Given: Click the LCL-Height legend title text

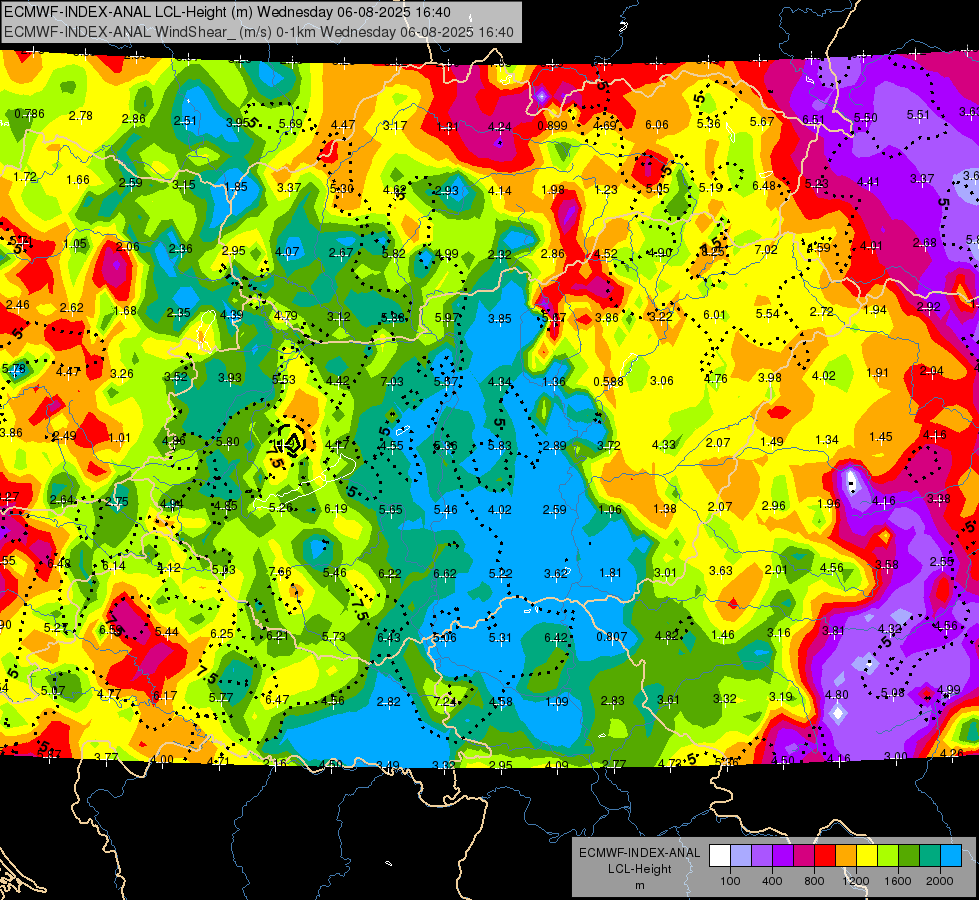Looking at the screenshot, I should pos(639,869).
